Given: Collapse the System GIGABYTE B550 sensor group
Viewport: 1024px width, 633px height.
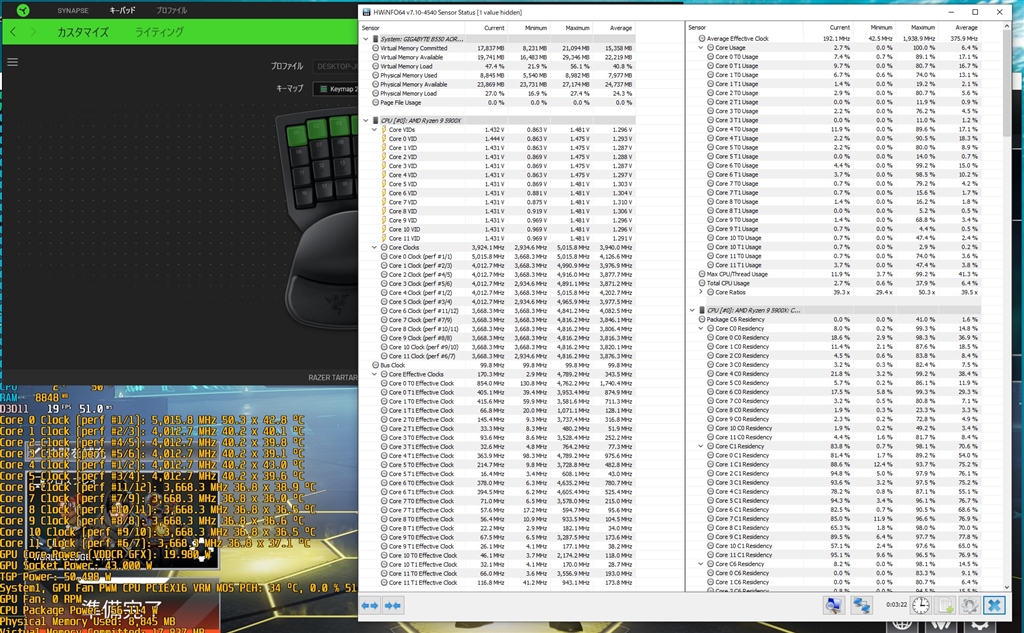Looking at the screenshot, I should pos(365,39).
